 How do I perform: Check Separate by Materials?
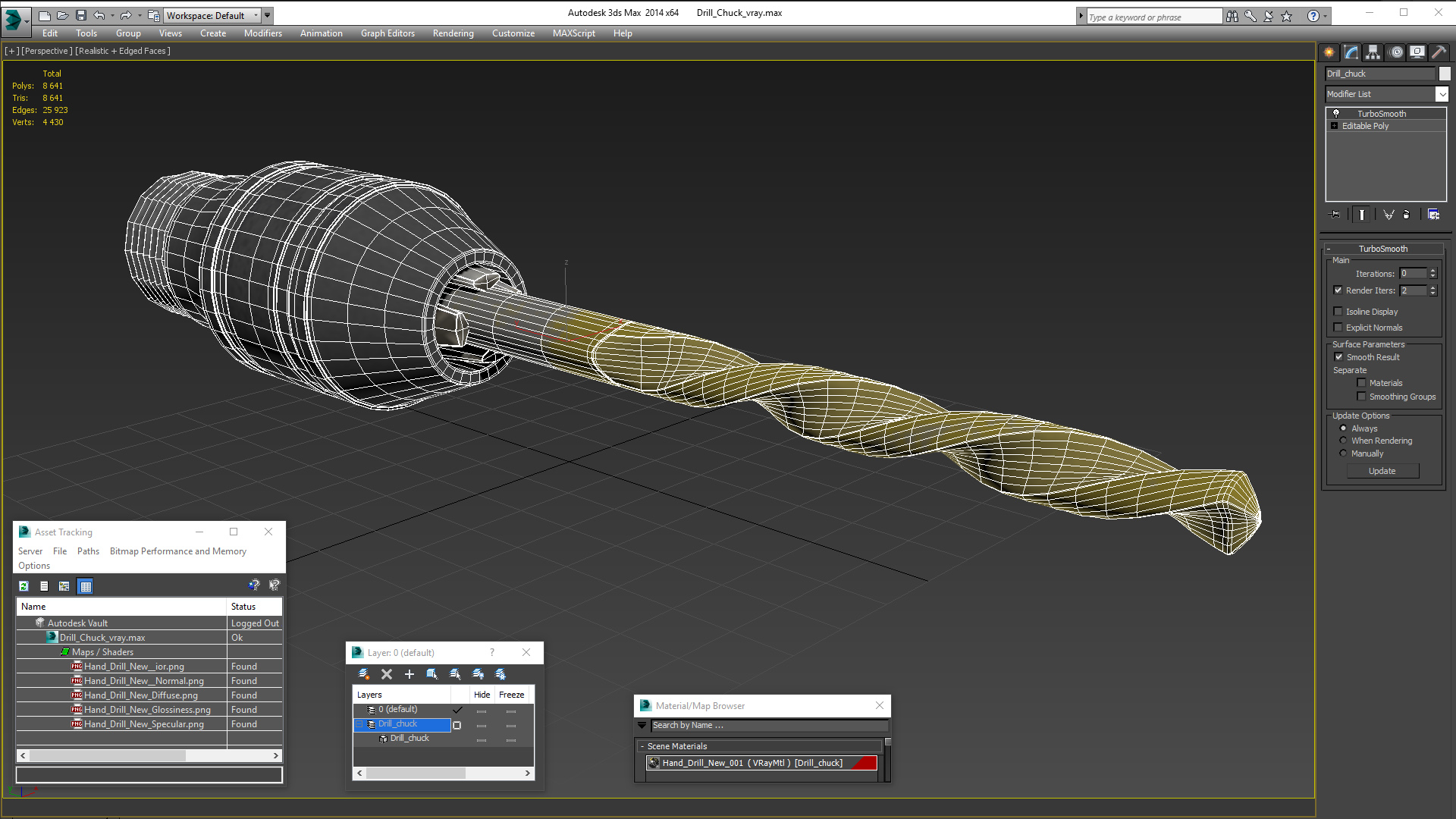1362,383
